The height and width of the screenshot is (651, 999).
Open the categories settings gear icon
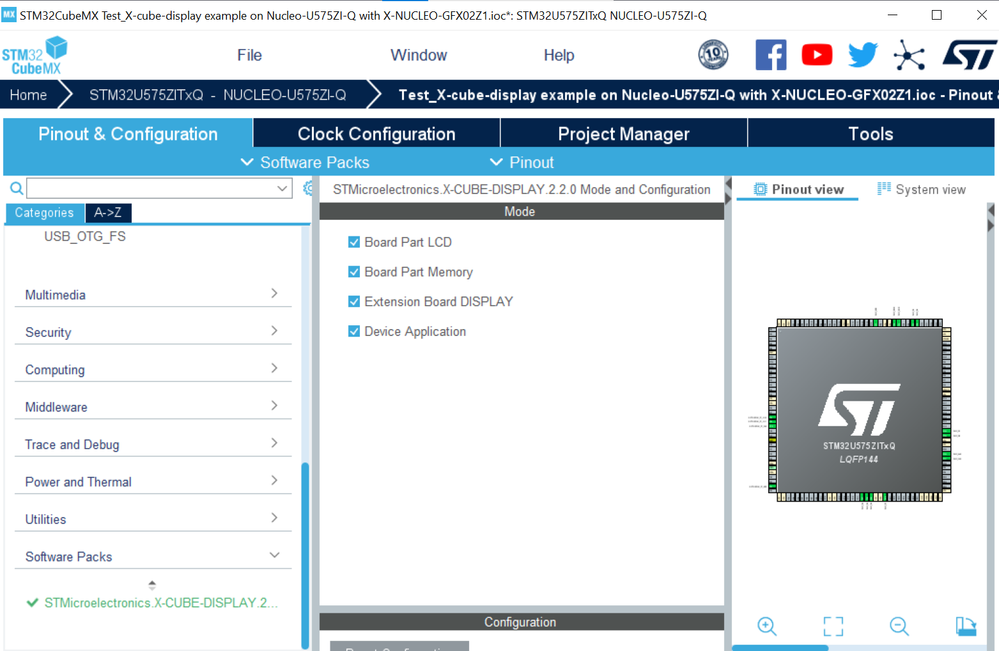(308, 189)
